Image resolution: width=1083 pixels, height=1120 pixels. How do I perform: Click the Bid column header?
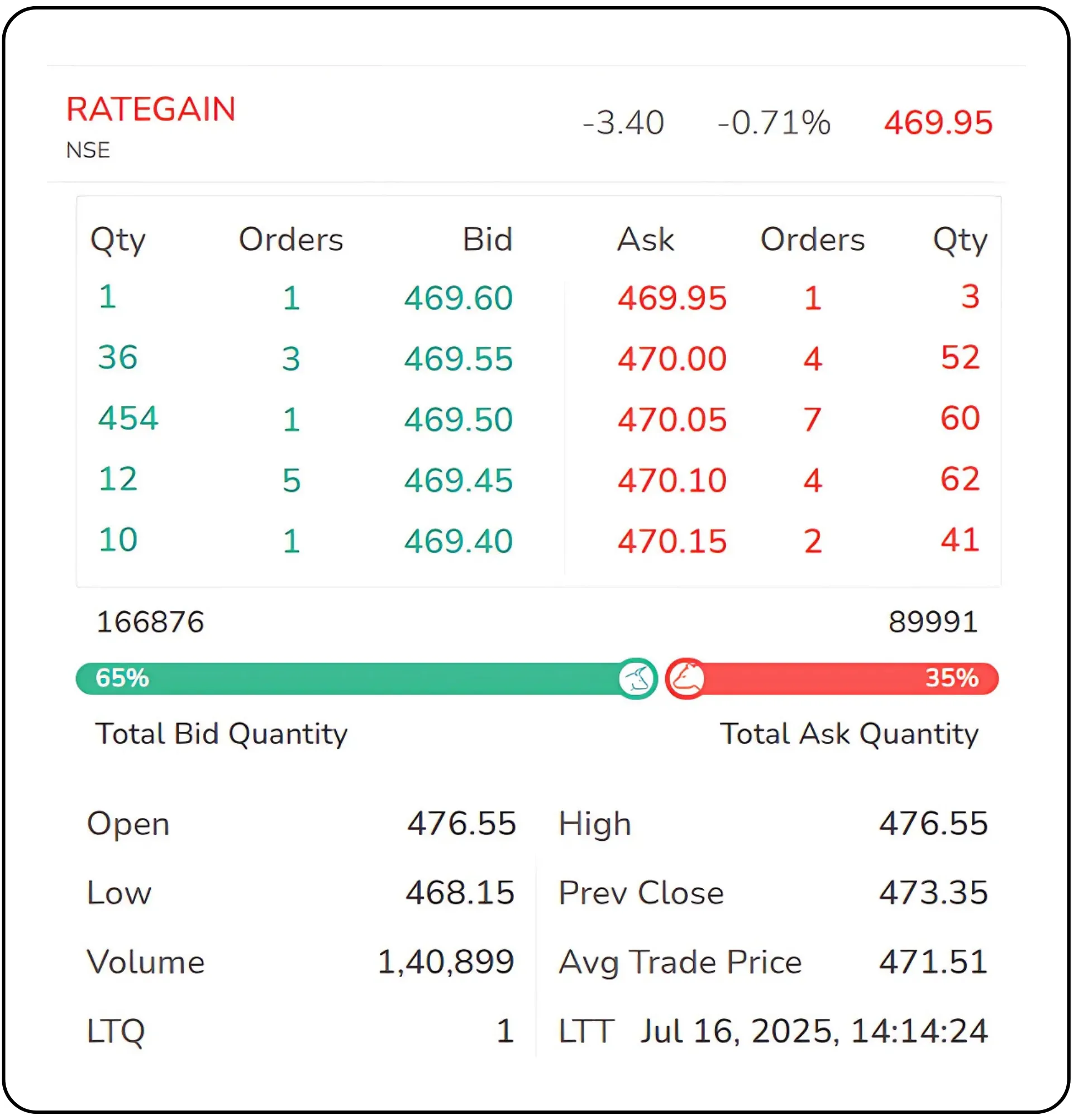(x=487, y=240)
